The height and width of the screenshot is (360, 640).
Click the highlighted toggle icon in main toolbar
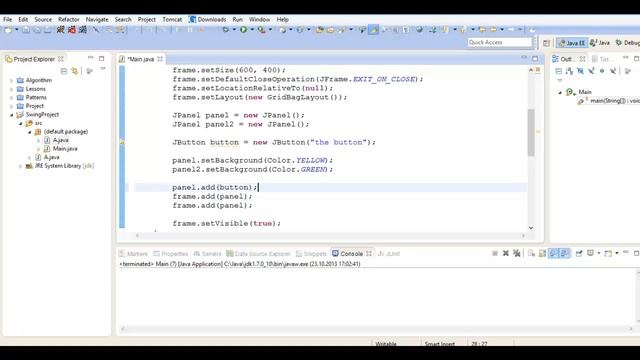point(373,29)
